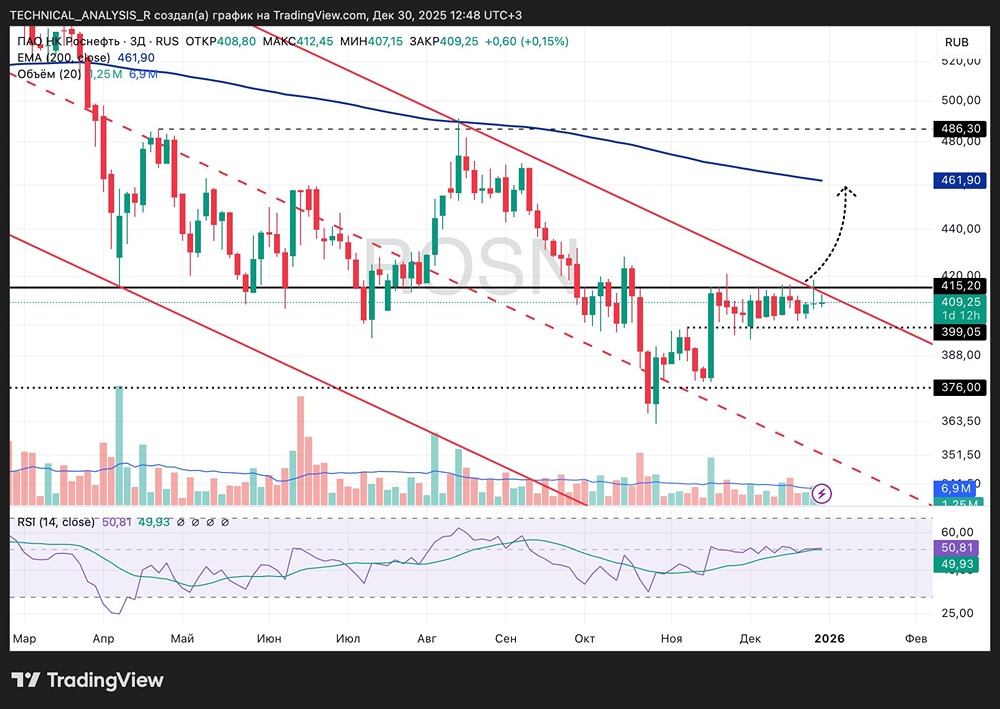Click the Авг label on time axis

tap(427, 638)
